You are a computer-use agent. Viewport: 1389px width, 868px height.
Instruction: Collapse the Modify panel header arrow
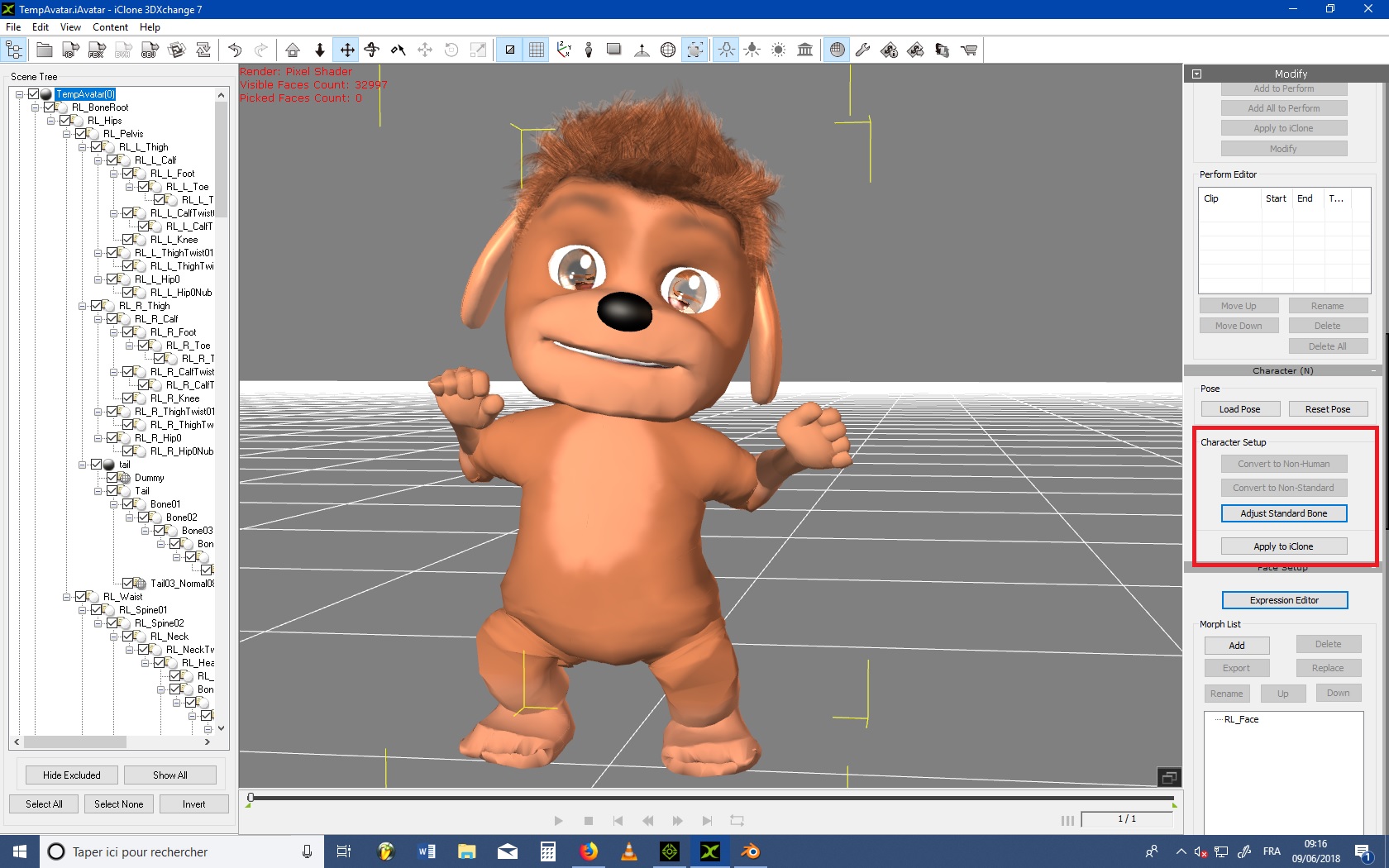(1196, 74)
